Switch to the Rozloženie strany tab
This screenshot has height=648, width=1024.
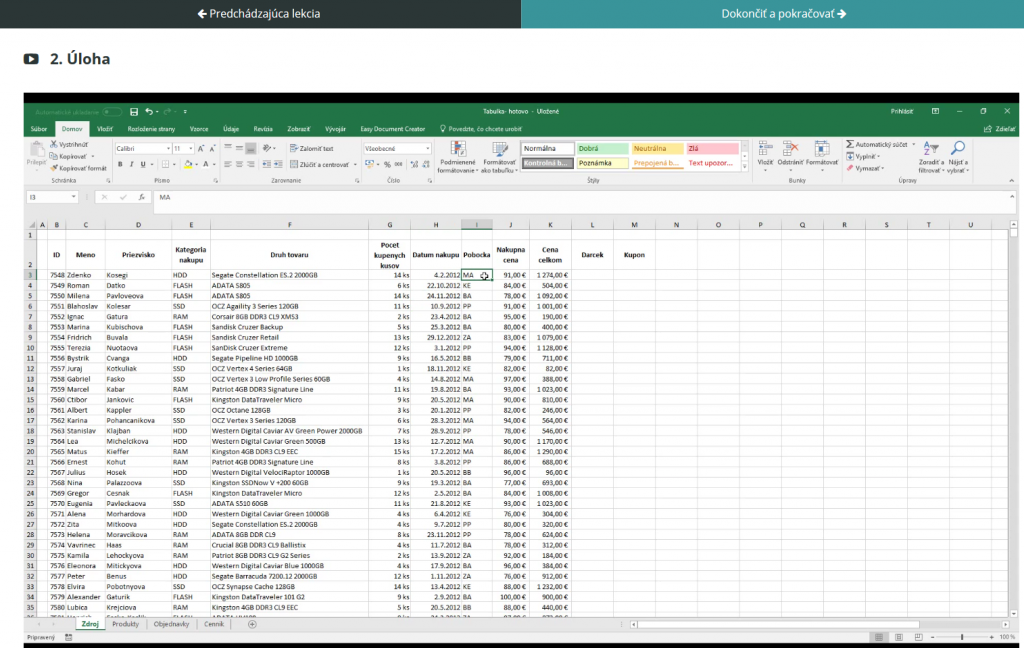click(152, 129)
